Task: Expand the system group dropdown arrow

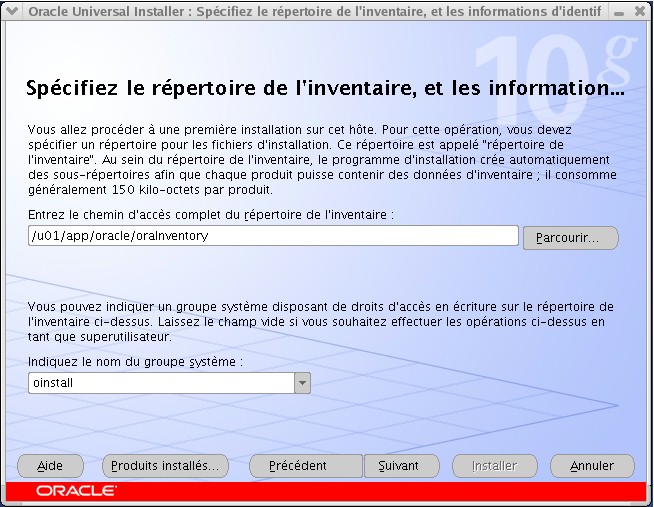Action: pos(302,383)
